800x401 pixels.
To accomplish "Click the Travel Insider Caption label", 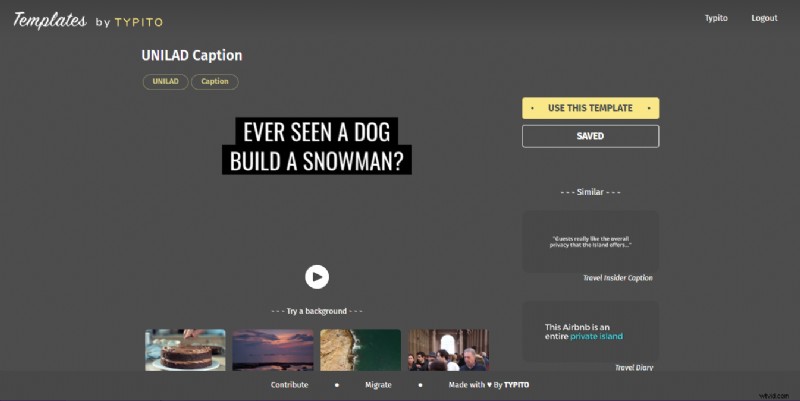I will point(617,278).
